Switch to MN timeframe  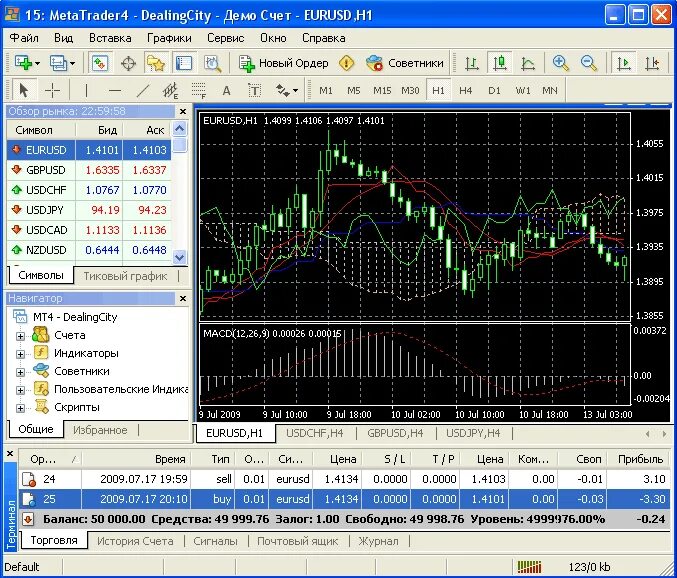[x=550, y=90]
